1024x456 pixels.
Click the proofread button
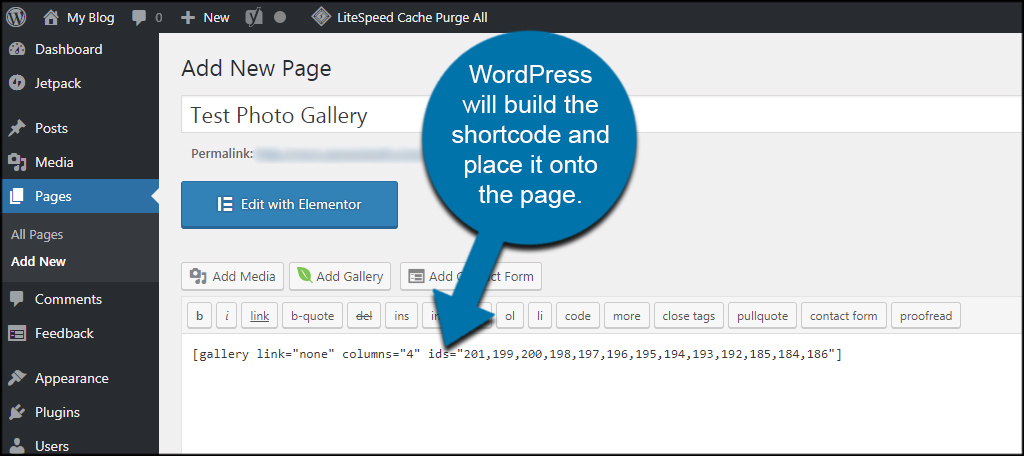926,316
